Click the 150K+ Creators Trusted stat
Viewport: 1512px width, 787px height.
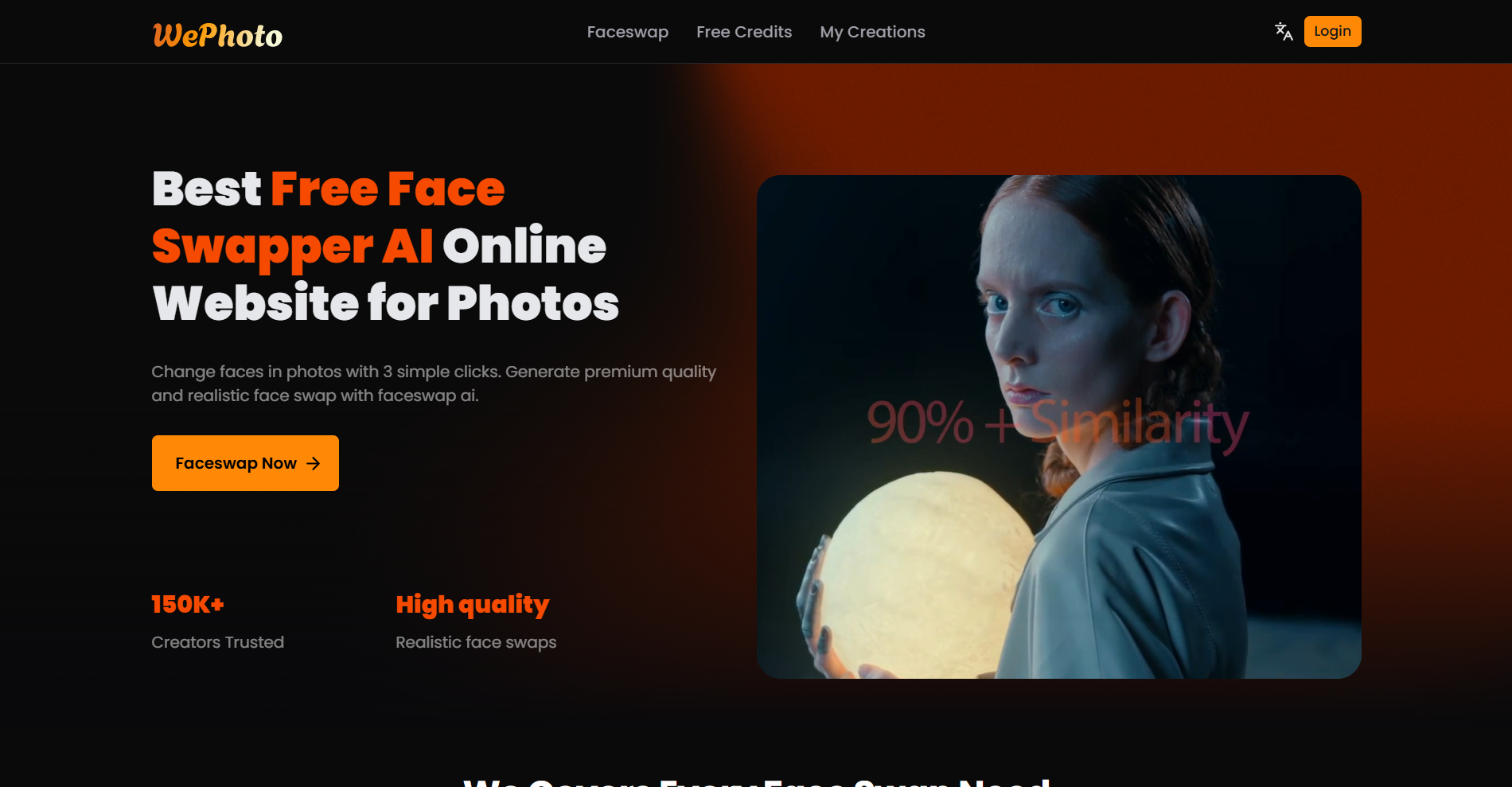188,605
